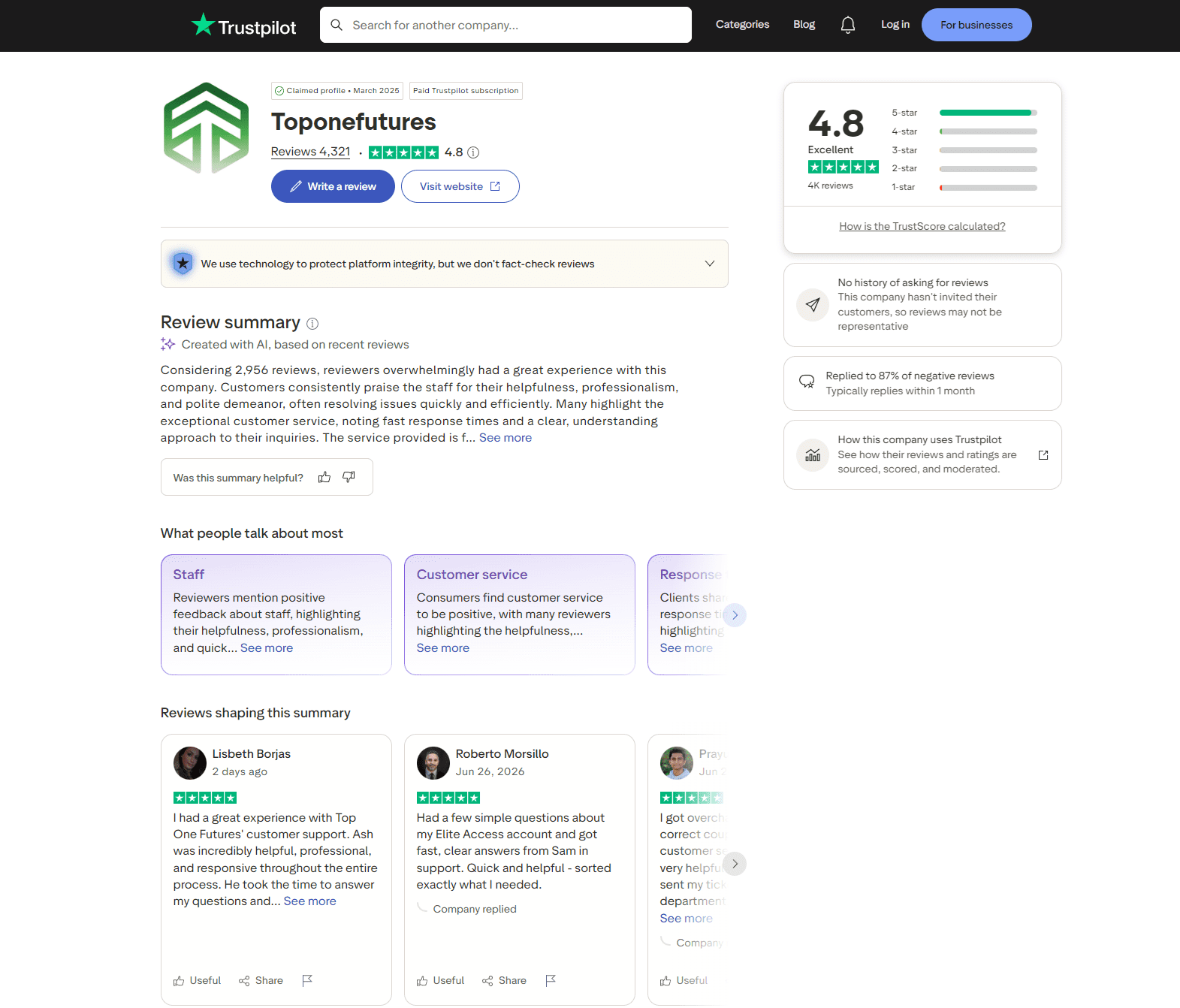Screen dimensions: 1180x1008
Task: Click See more in Customer service card
Action: click(443, 648)
